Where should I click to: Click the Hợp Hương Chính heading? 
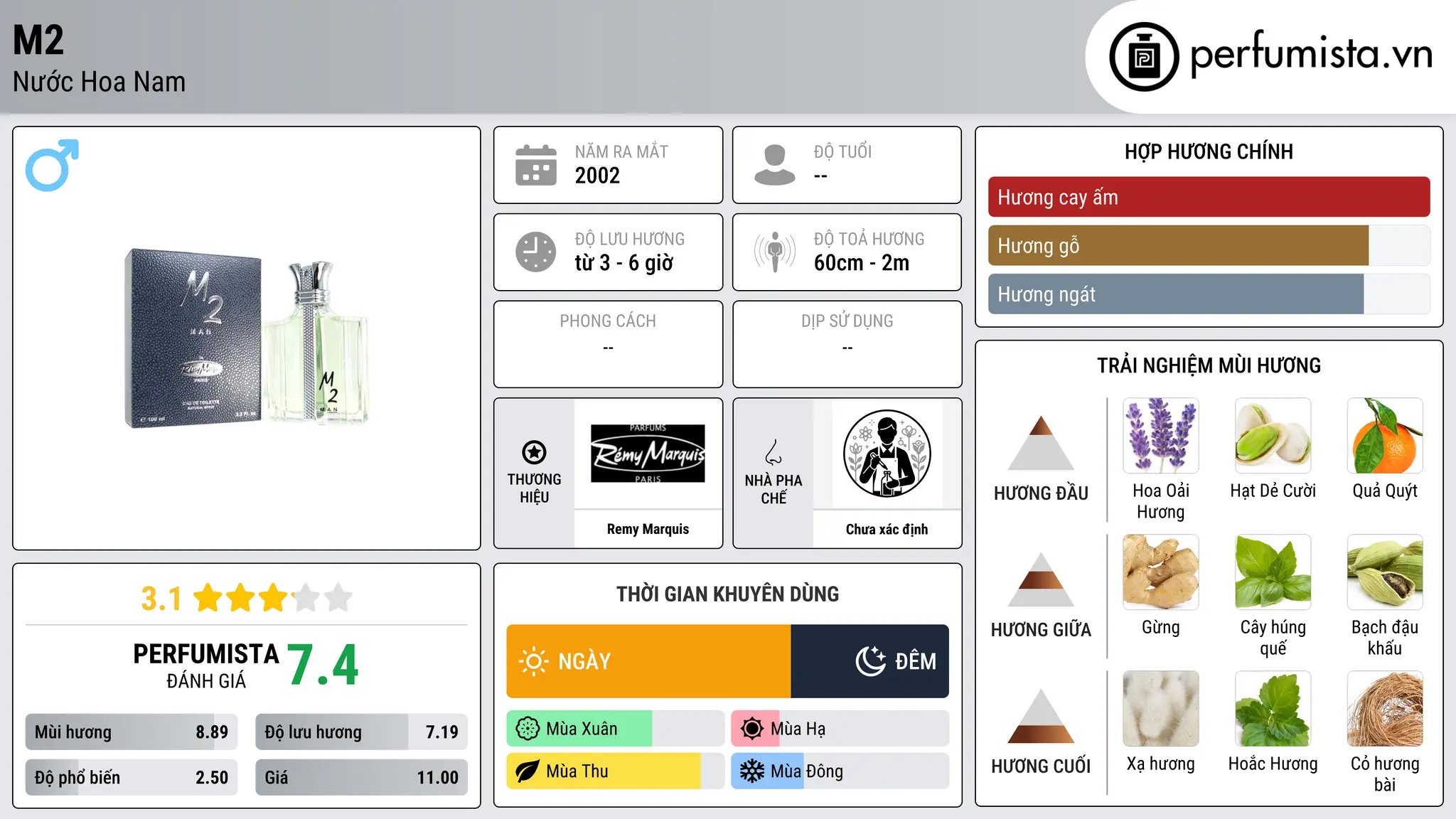click(x=1209, y=151)
